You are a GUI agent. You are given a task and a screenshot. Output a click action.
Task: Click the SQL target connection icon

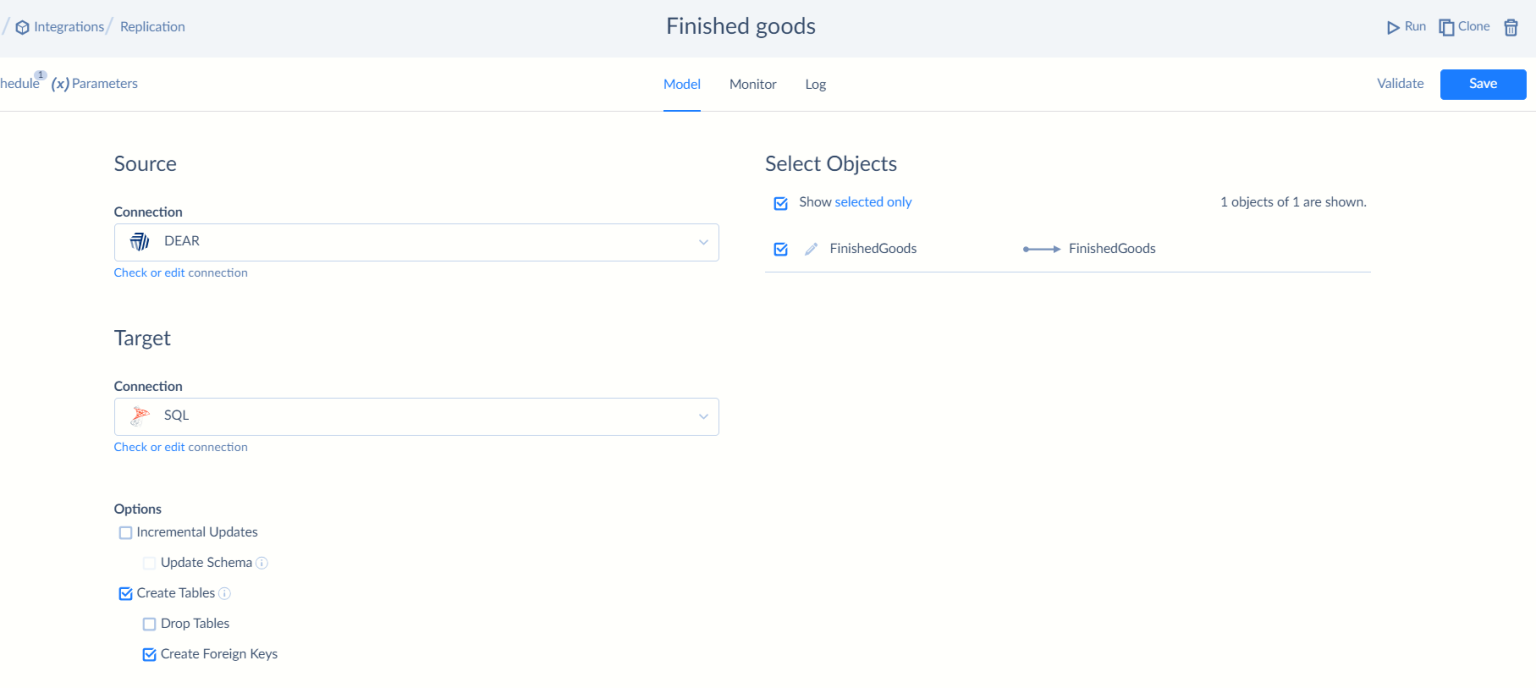pyautogui.click(x=137, y=416)
